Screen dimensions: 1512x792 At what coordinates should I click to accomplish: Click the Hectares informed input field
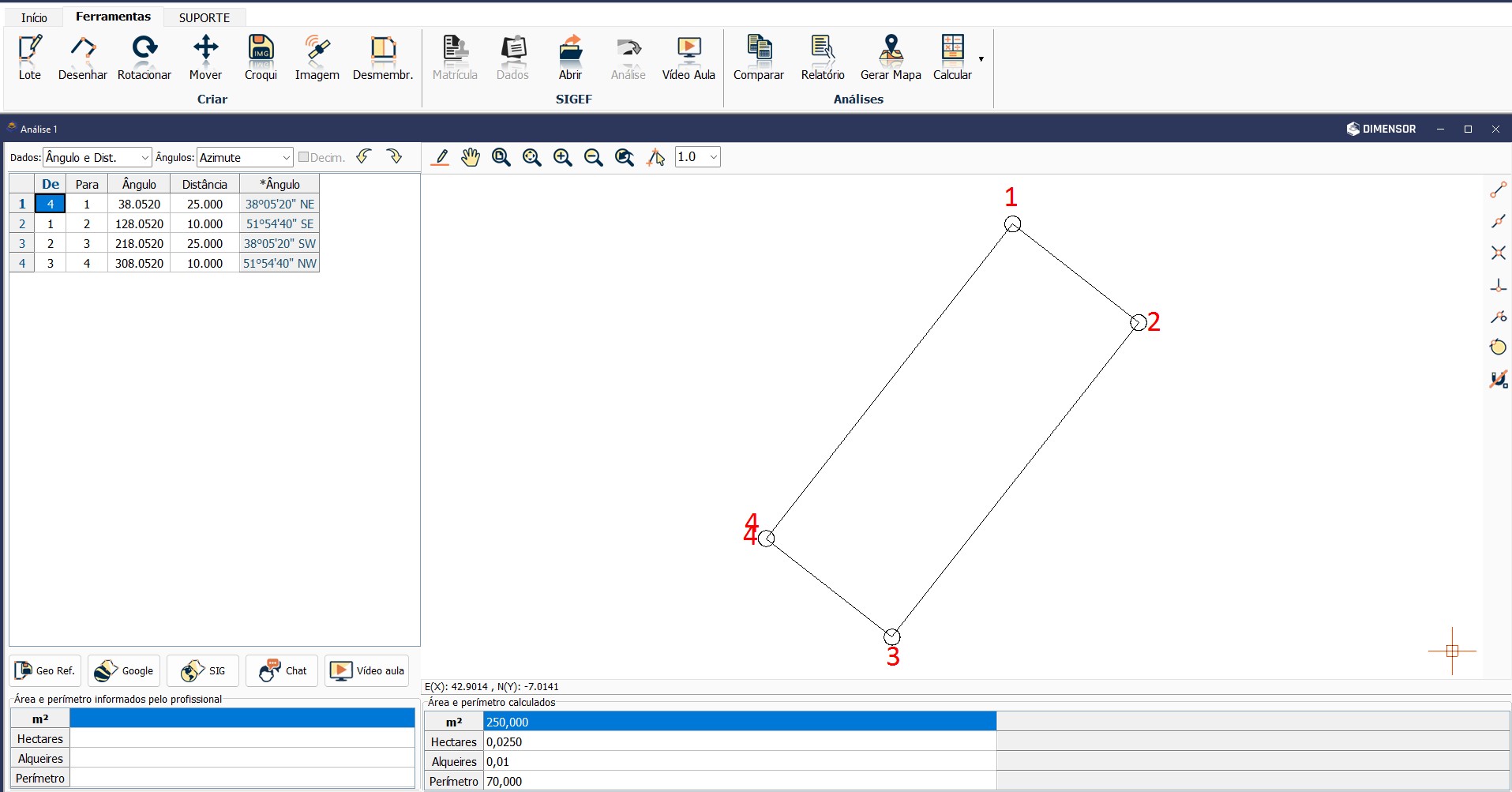tap(242, 738)
